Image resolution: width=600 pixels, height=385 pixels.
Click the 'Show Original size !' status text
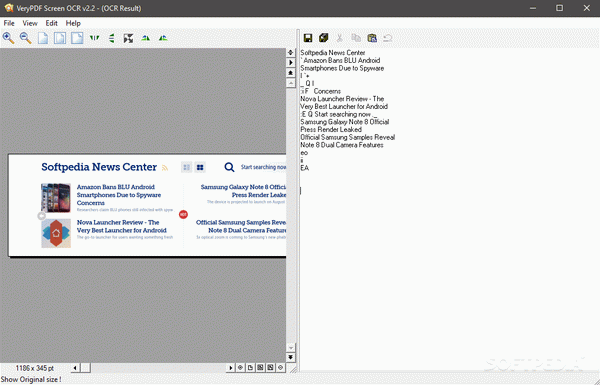tap(31, 379)
